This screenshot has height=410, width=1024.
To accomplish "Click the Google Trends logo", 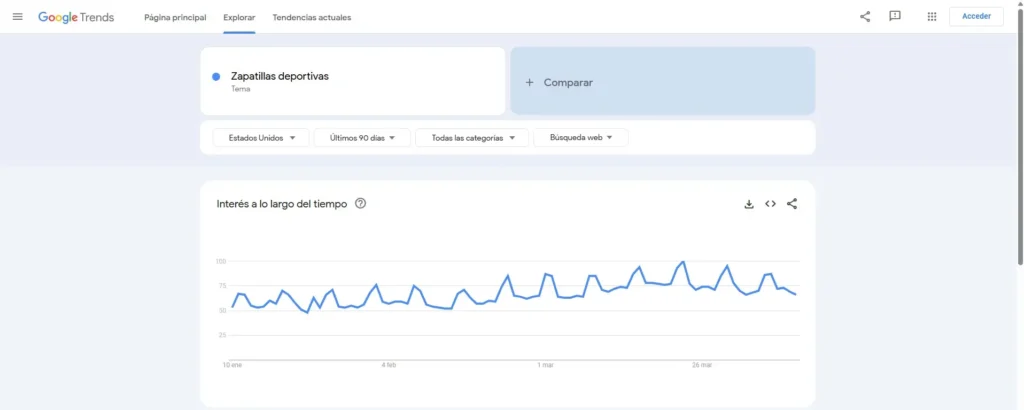I will [x=76, y=17].
